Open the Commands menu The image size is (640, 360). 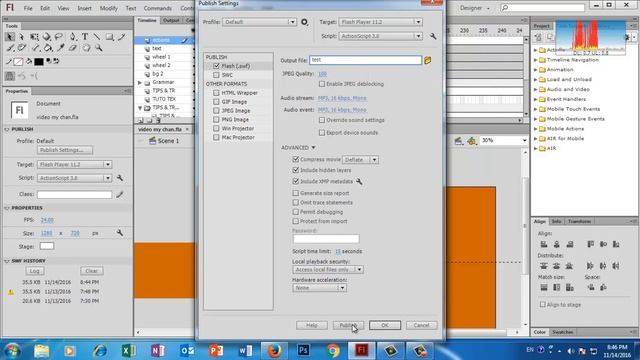pos(158,8)
